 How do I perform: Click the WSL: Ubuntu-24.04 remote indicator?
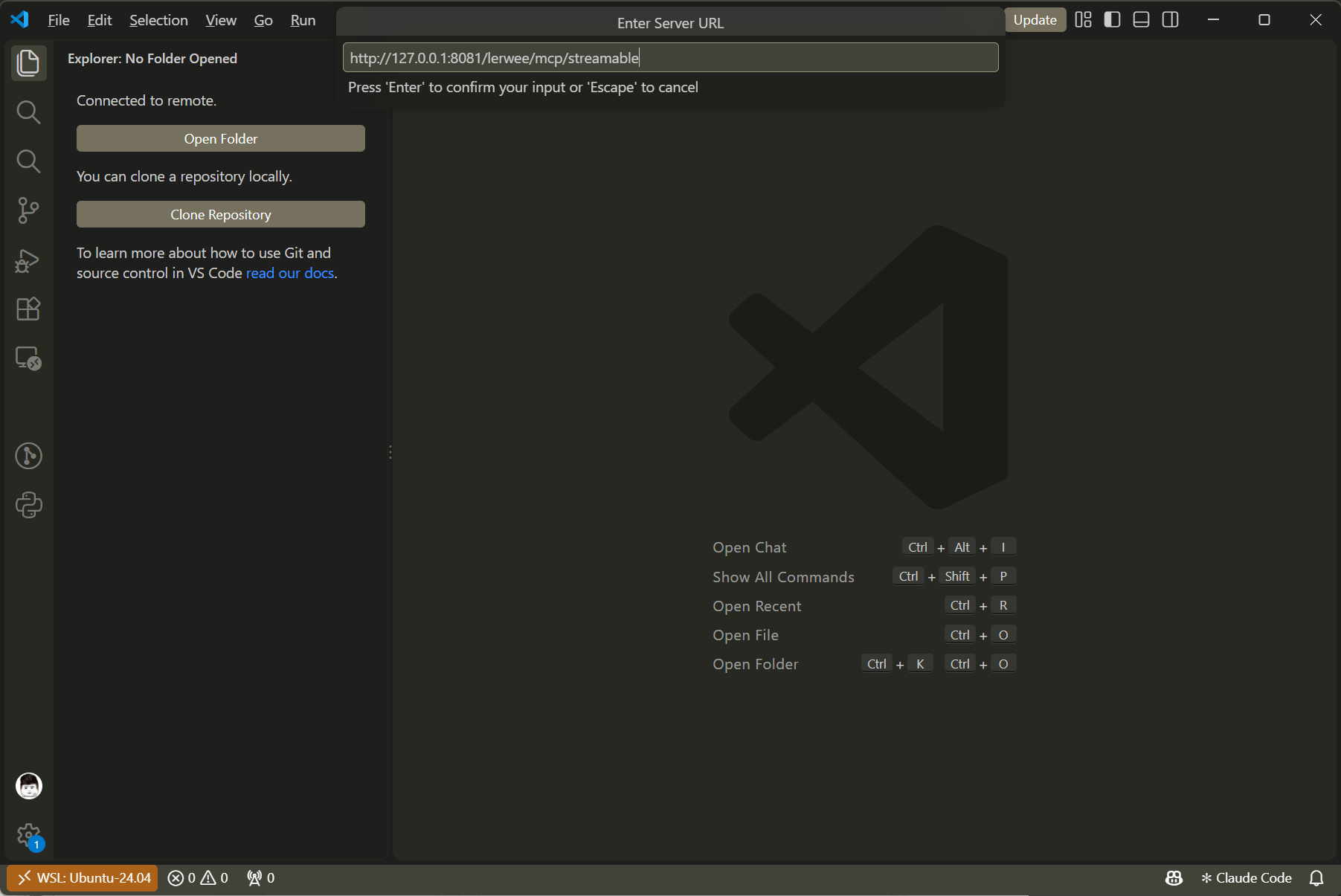coord(83,878)
